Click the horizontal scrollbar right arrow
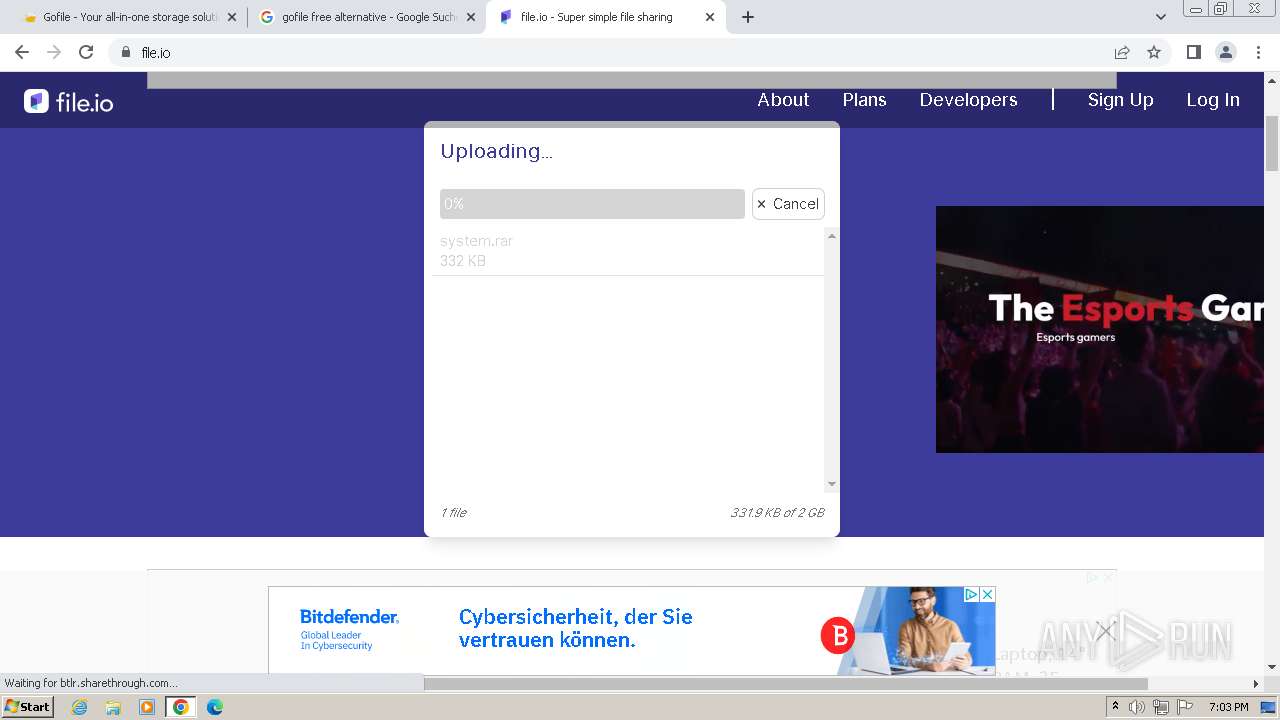 (1256, 683)
